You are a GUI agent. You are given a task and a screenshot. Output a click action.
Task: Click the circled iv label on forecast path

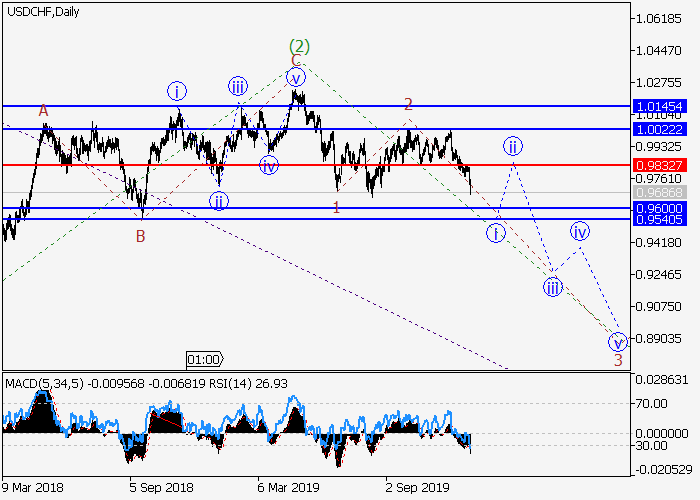click(581, 232)
